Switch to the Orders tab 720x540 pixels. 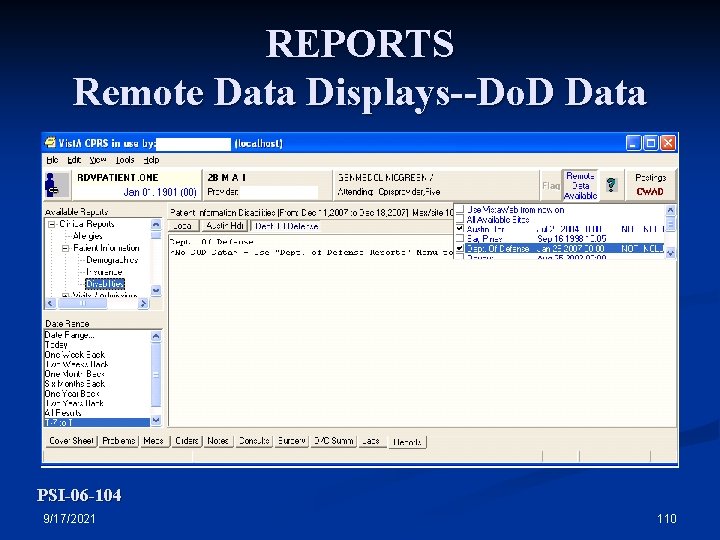tap(186, 441)
